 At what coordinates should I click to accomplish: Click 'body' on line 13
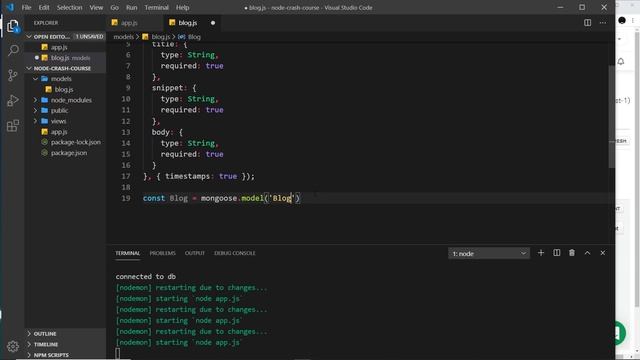click(x=160, y=132)
